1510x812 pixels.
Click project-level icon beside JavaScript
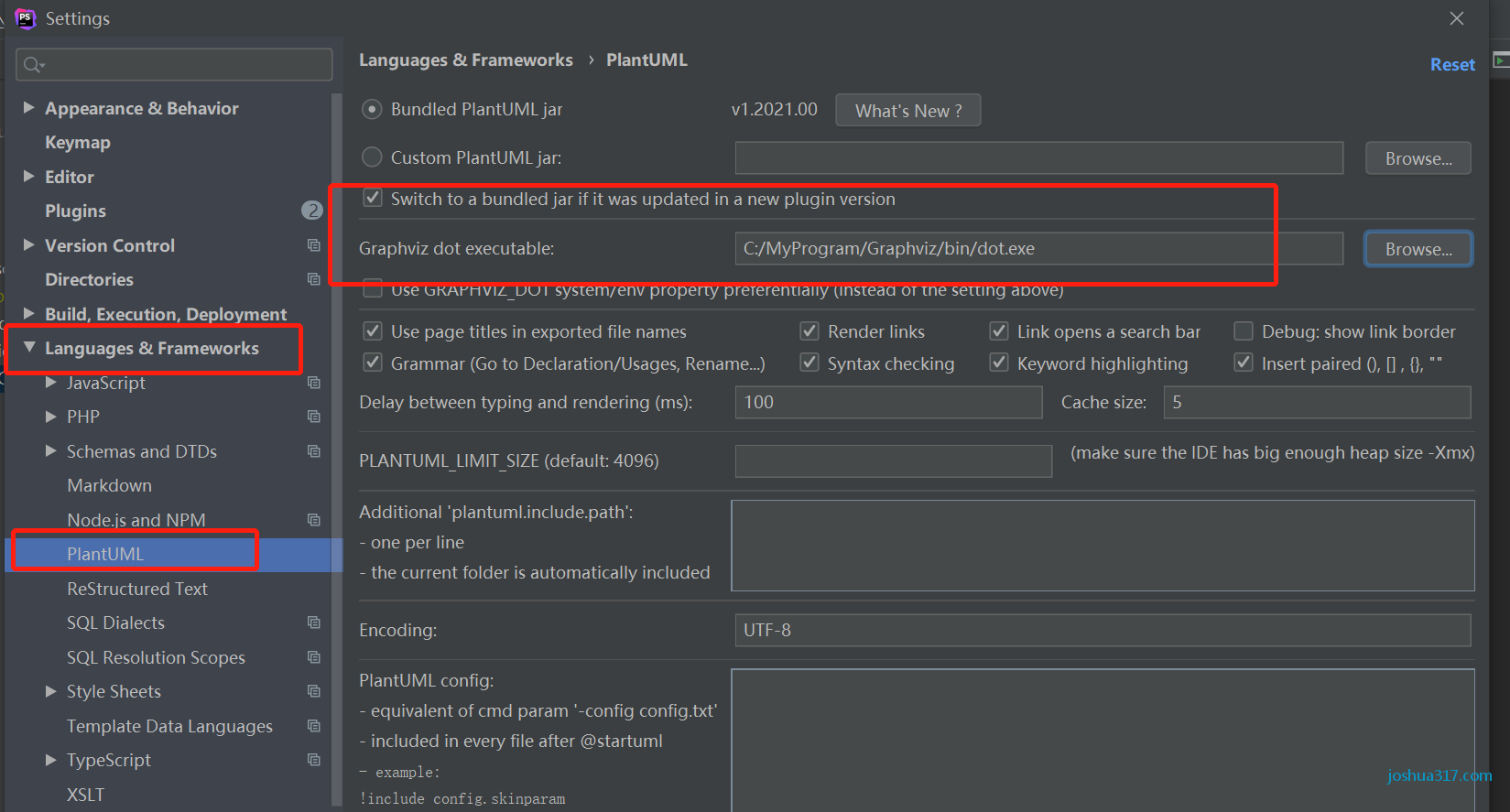314,383
